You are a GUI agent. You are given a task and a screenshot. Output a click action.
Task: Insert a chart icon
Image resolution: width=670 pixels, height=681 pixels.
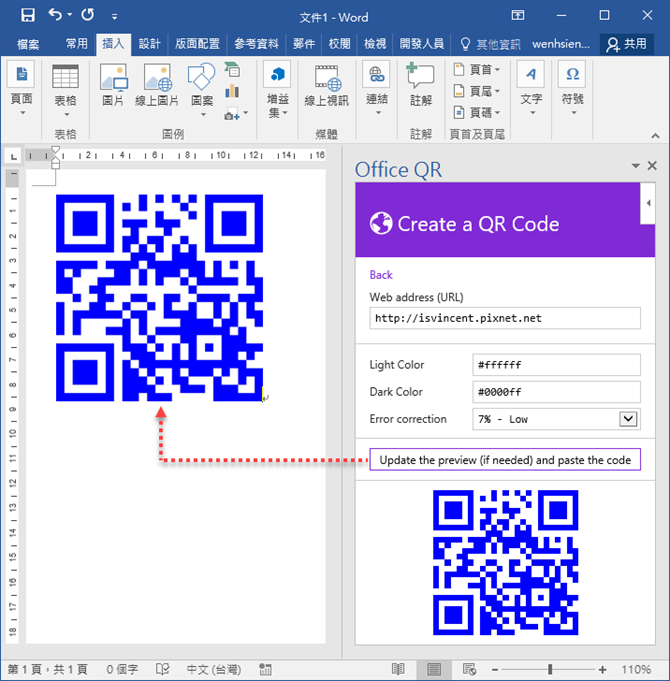click(232, 91)
